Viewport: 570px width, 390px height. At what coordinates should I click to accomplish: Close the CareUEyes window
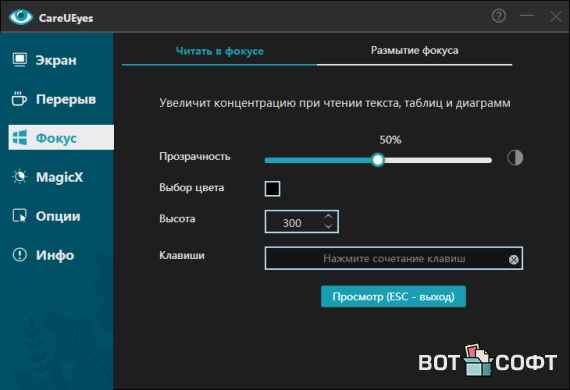[x=555, y=16]
